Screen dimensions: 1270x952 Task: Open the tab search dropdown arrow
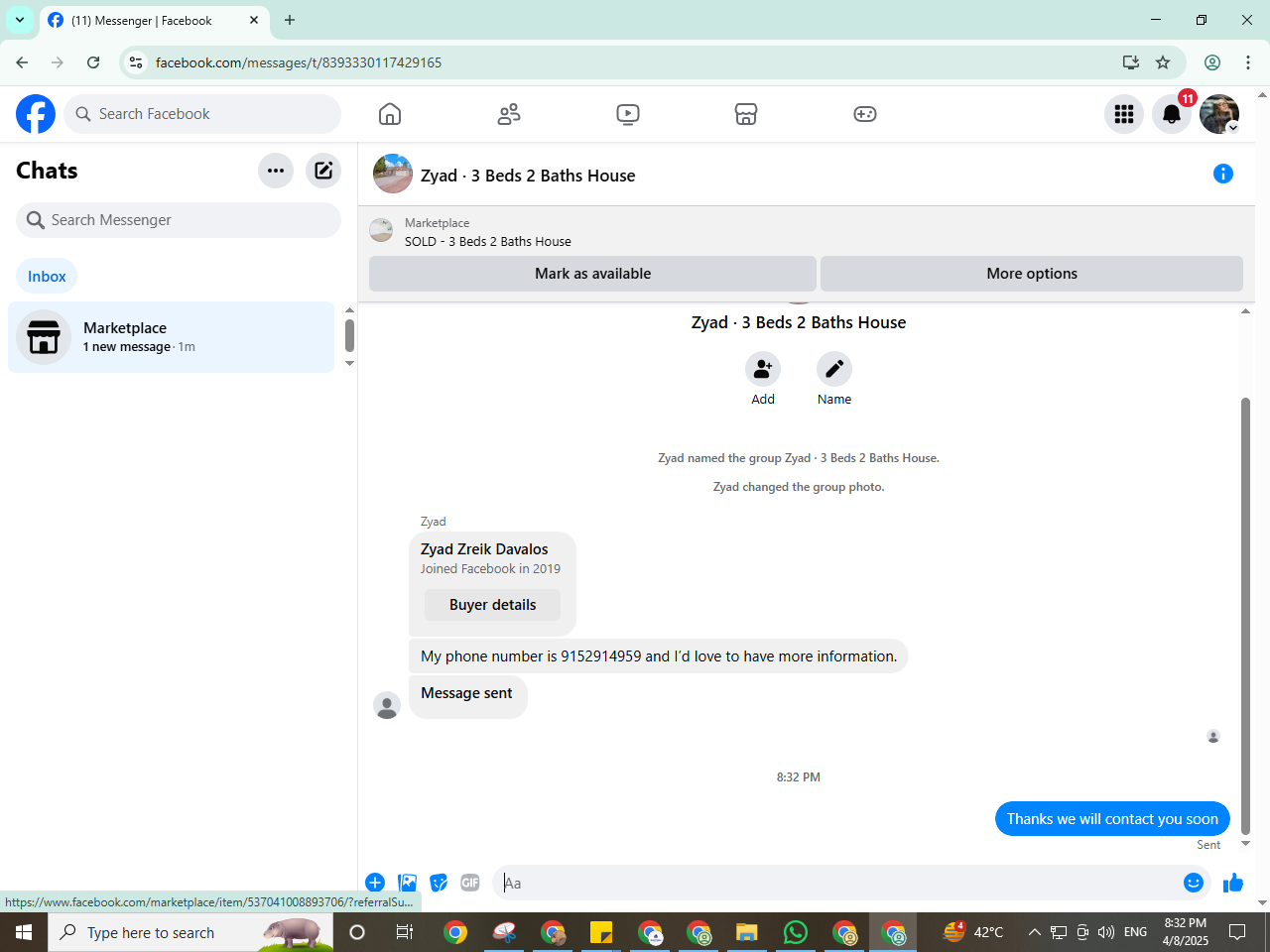point(20,20)
